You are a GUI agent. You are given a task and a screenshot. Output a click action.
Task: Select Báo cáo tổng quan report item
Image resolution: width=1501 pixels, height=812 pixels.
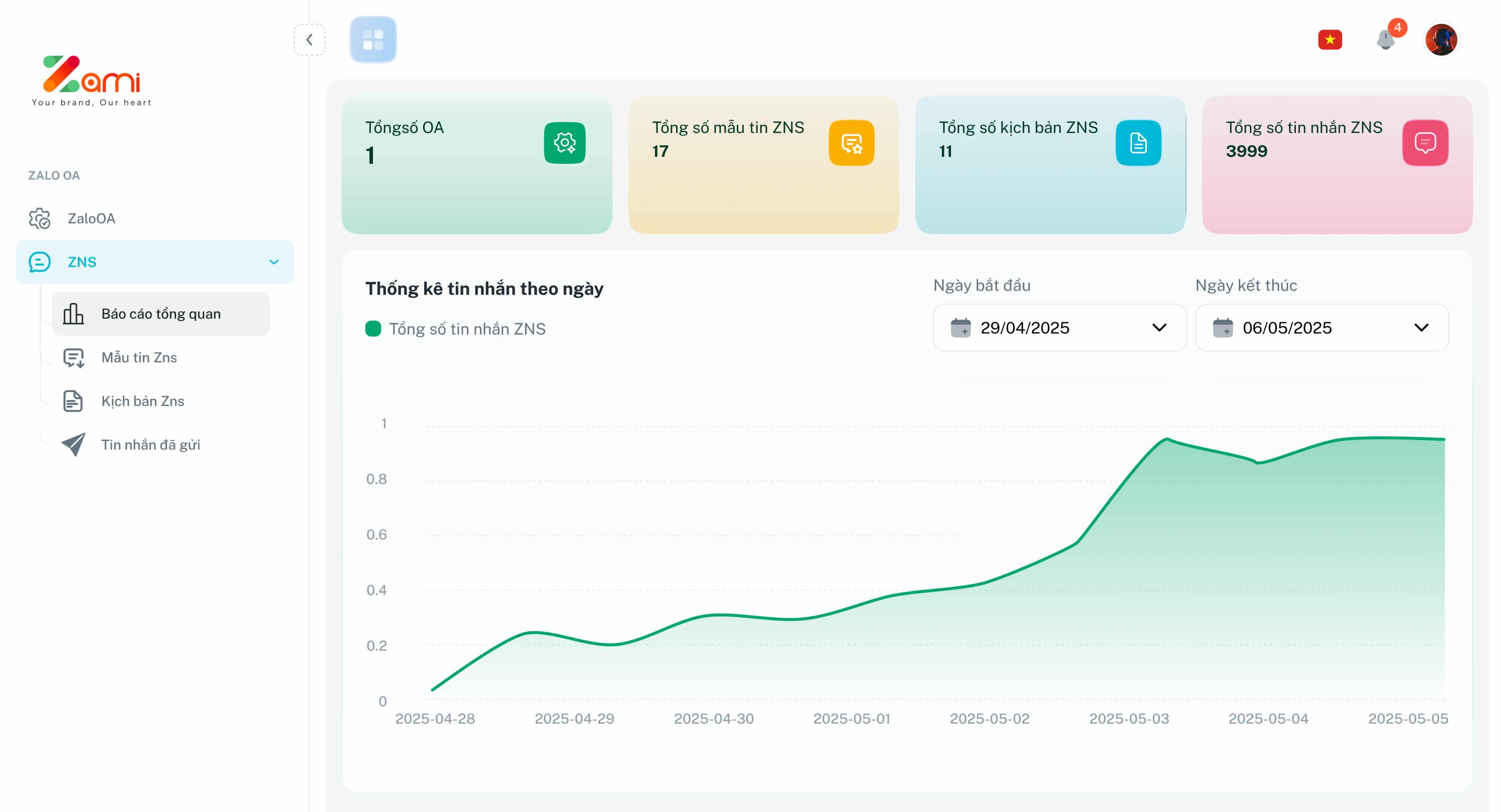pyautogui.click(x=160, y=314)
